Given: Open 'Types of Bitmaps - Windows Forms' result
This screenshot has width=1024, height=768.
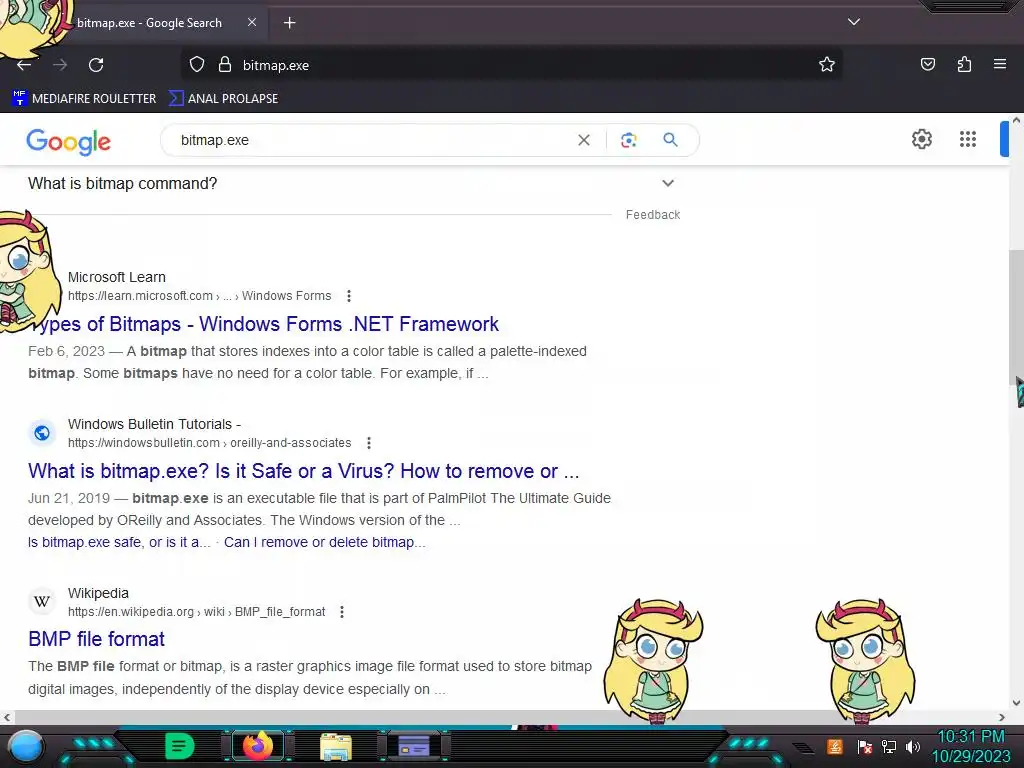Looking at the screenshot, I should [264, 324].
